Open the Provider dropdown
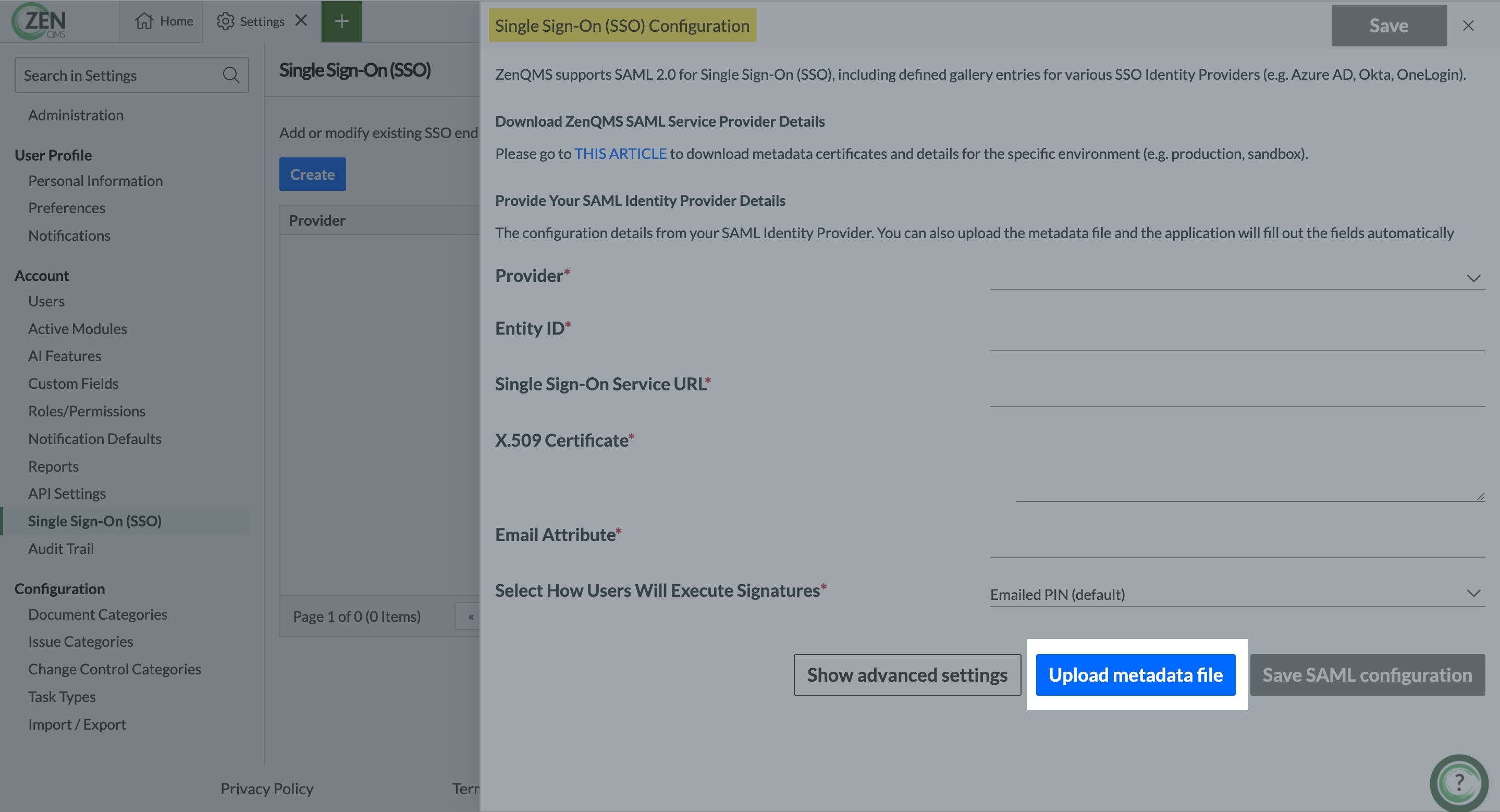 (1237, 277)
